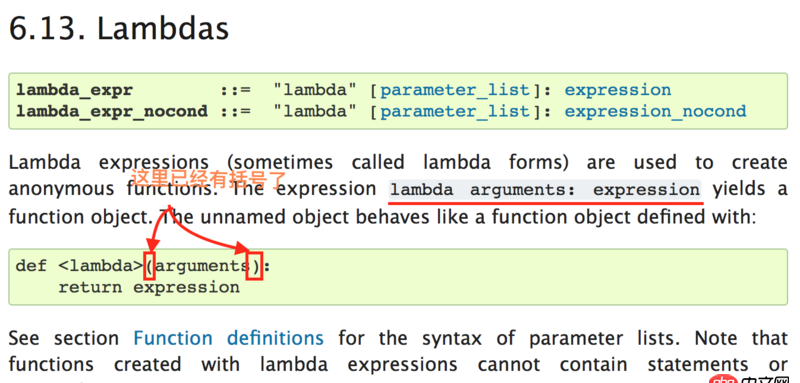Click the return expression code line

point(148,287)
